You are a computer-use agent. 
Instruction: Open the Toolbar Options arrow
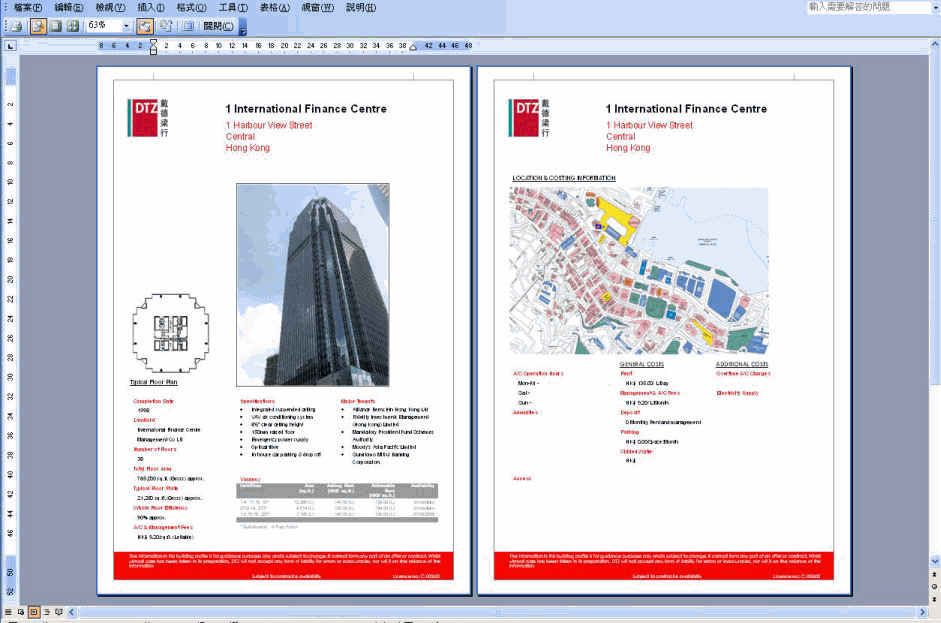point(242,26)
